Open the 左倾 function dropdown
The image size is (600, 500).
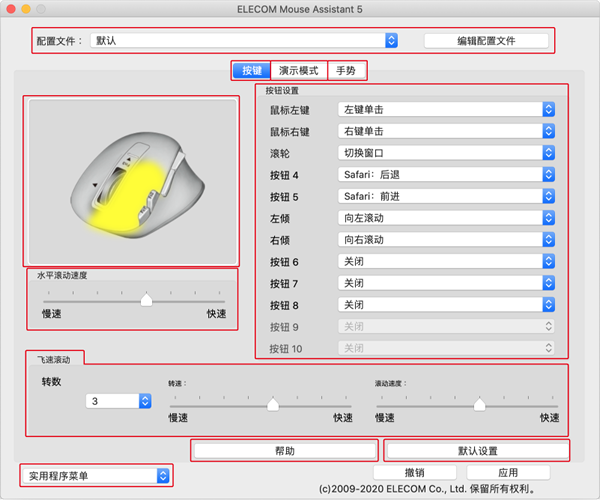(x=446, y=218)
